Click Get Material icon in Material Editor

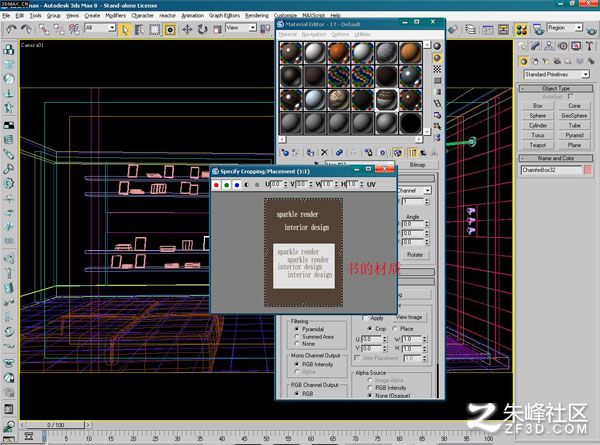point(285,153)
